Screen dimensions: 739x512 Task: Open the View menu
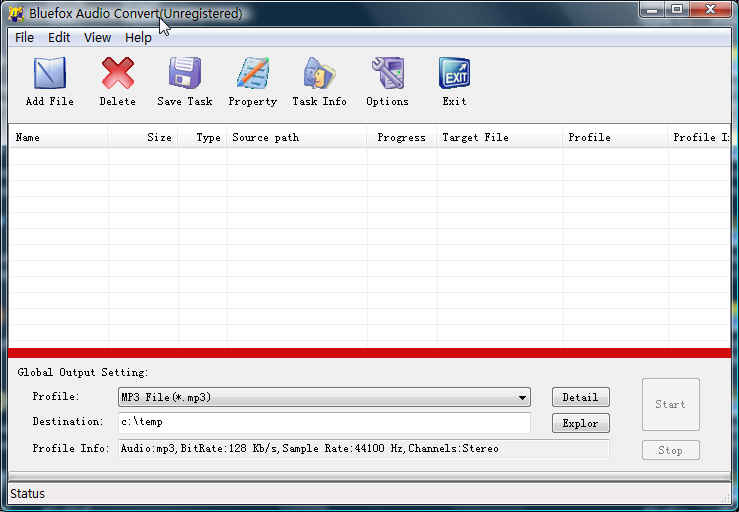pyautogui.click(x=98, y=38)
